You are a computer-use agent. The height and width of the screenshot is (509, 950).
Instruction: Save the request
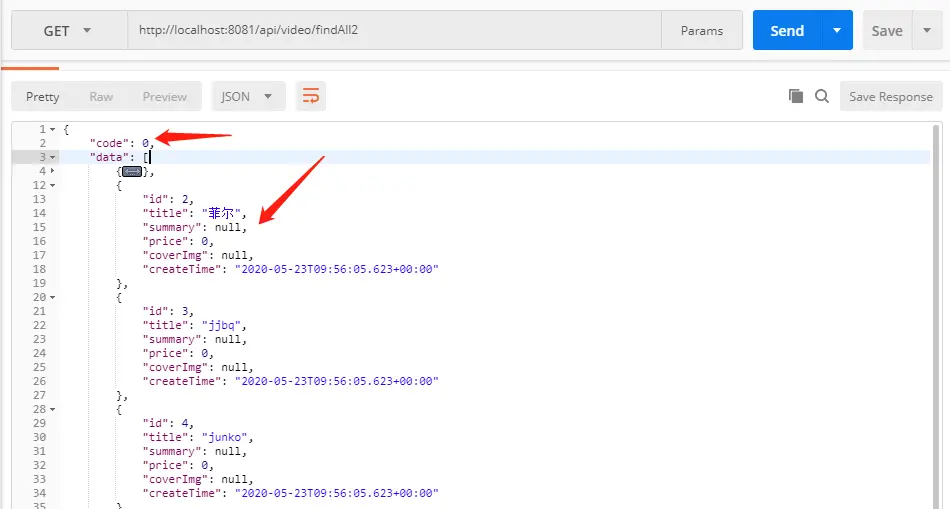(887, 30)
